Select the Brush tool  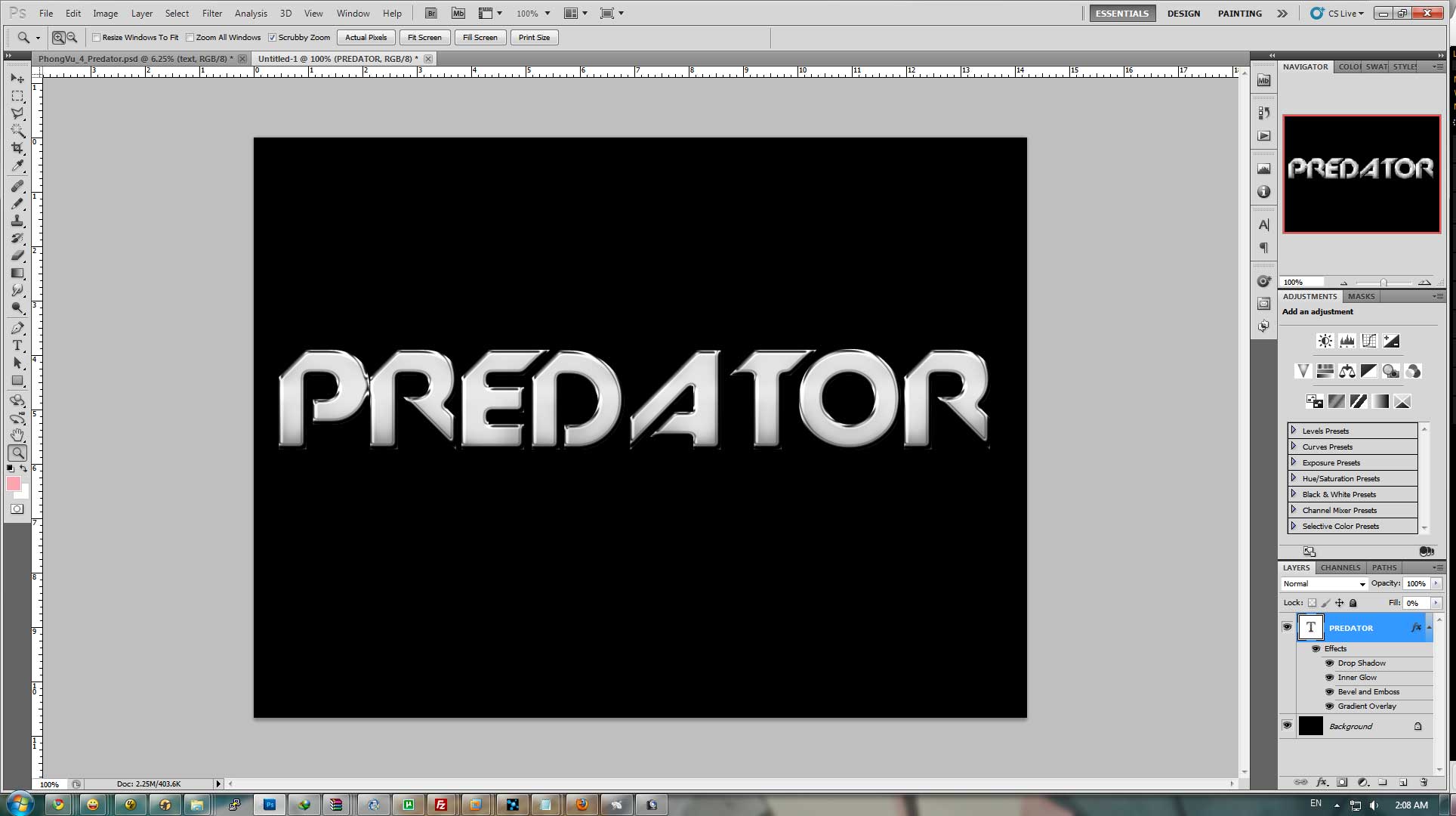[17, 203]
